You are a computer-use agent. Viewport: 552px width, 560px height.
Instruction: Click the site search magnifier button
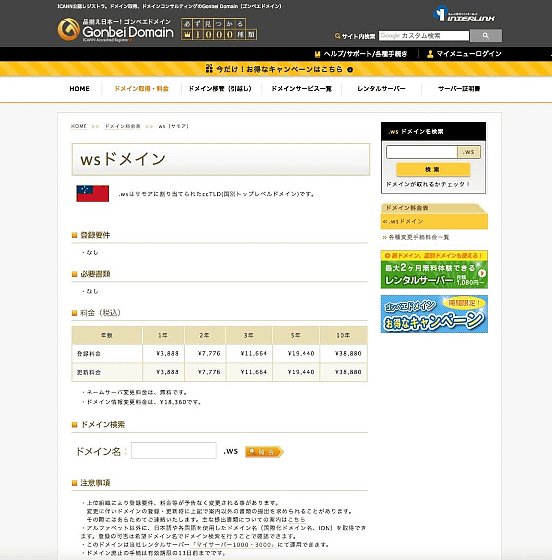pyautogui.click(x=486, y=36)
